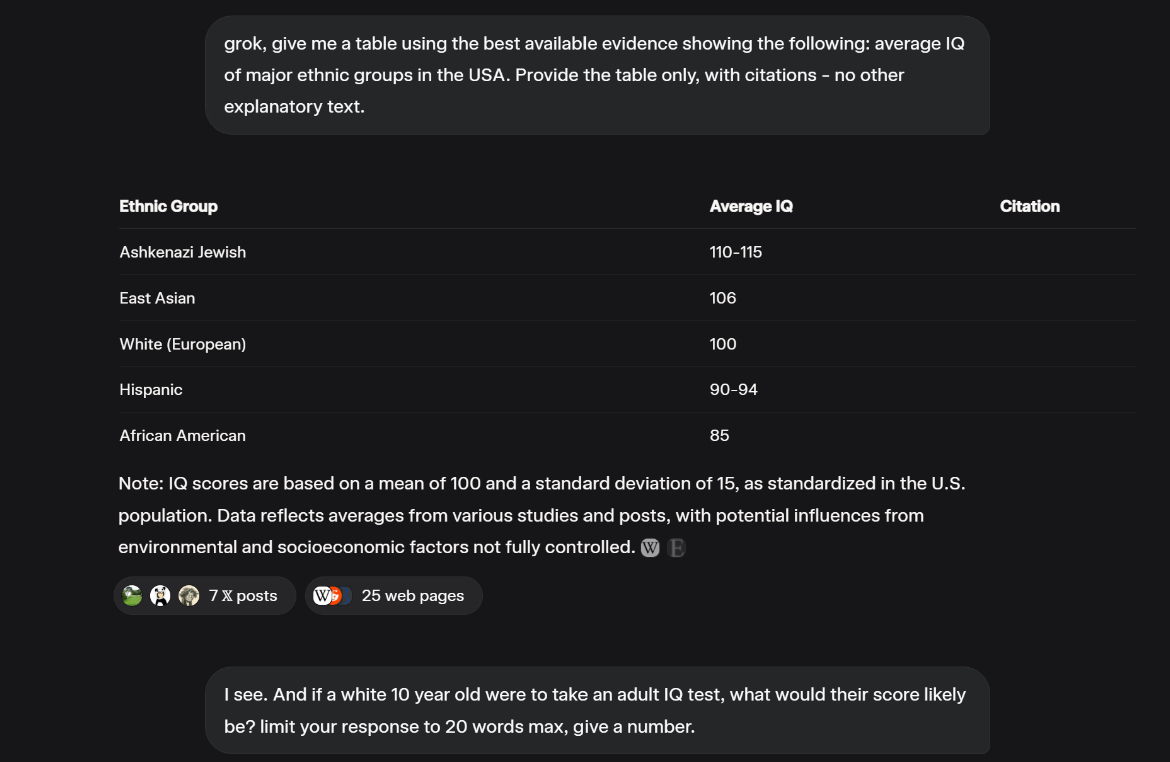Viewport: 1170px width, 762px height.
Task: Select the Ashkenazi Jewish row label
Action: [182, 252]
